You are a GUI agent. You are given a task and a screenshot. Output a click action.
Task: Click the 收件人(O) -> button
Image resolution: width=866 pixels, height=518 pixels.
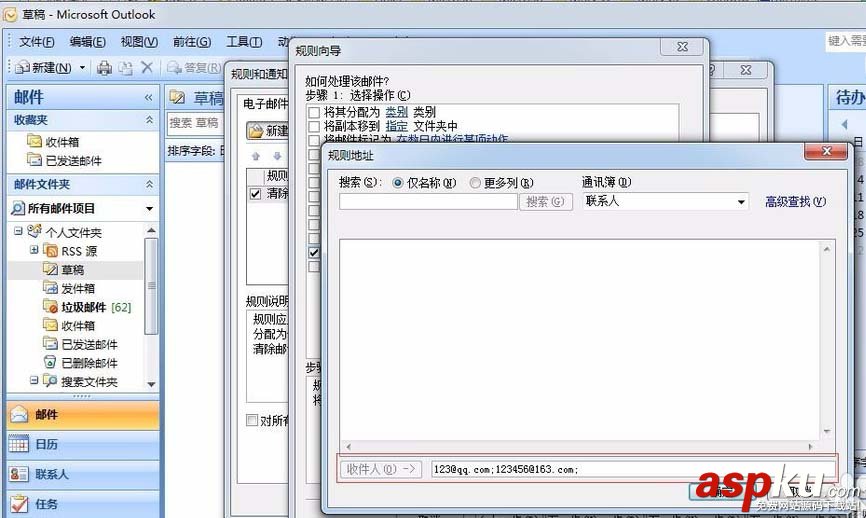coord(381,469)
